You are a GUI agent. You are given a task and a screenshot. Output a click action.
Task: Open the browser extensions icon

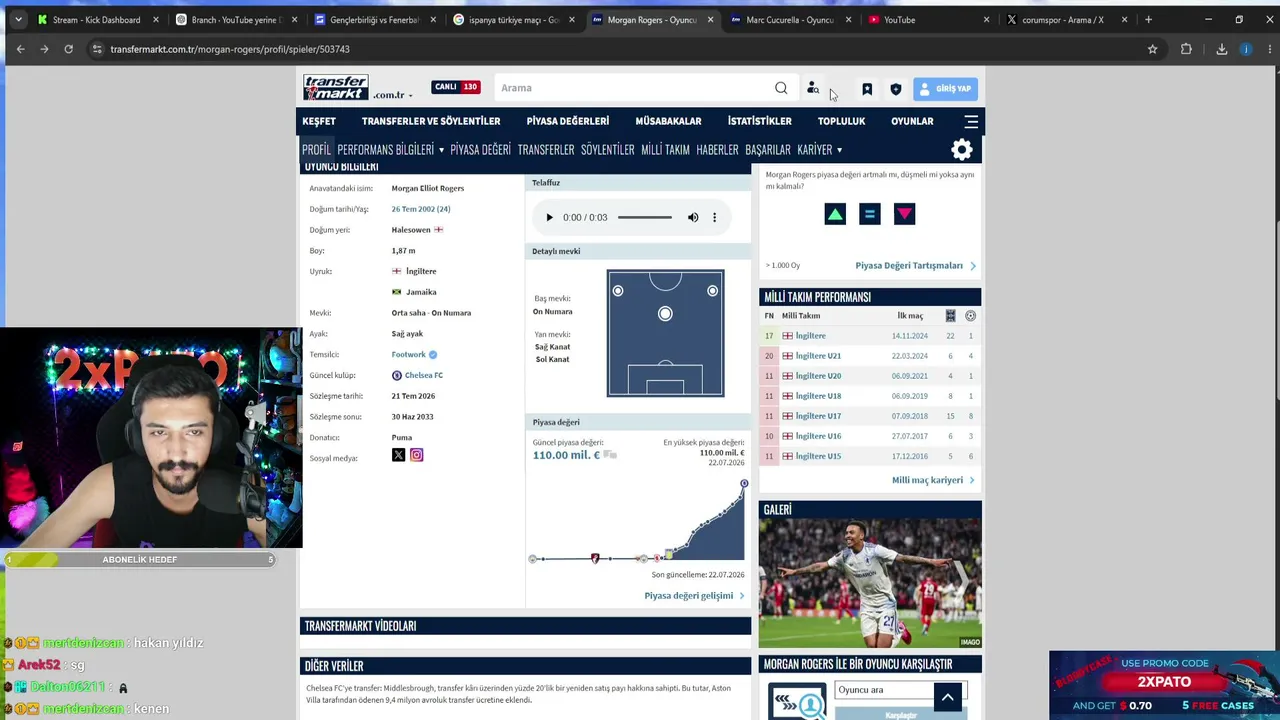pos(1186,49)
